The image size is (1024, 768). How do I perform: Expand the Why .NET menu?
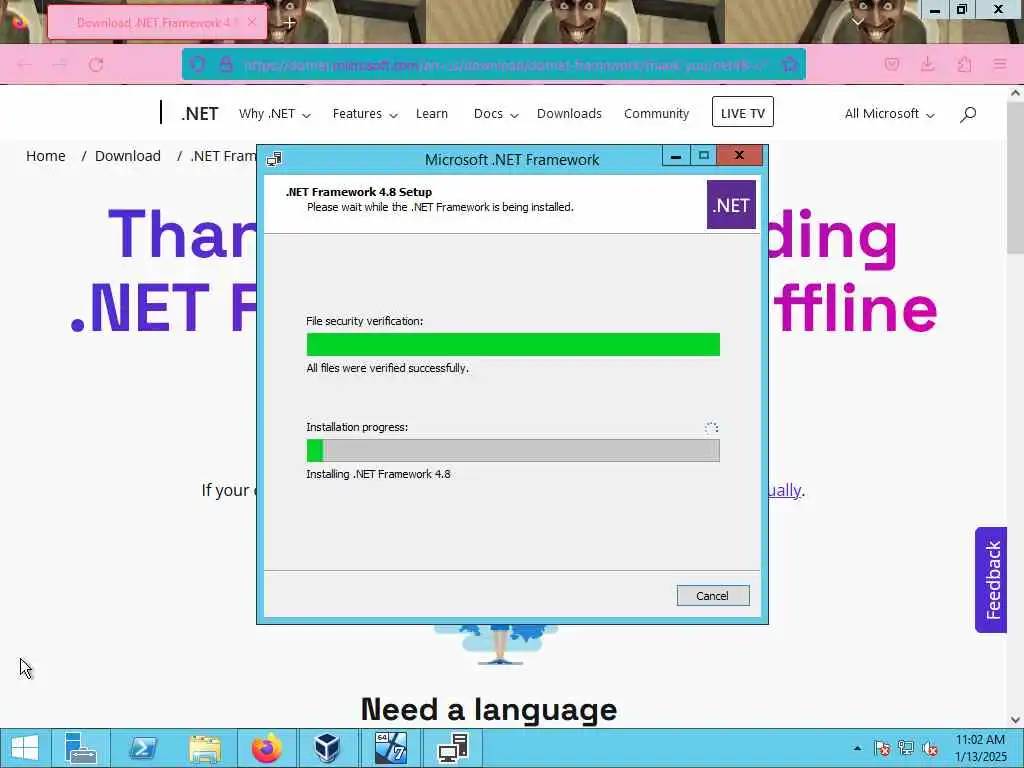click(x=274, y=114)
